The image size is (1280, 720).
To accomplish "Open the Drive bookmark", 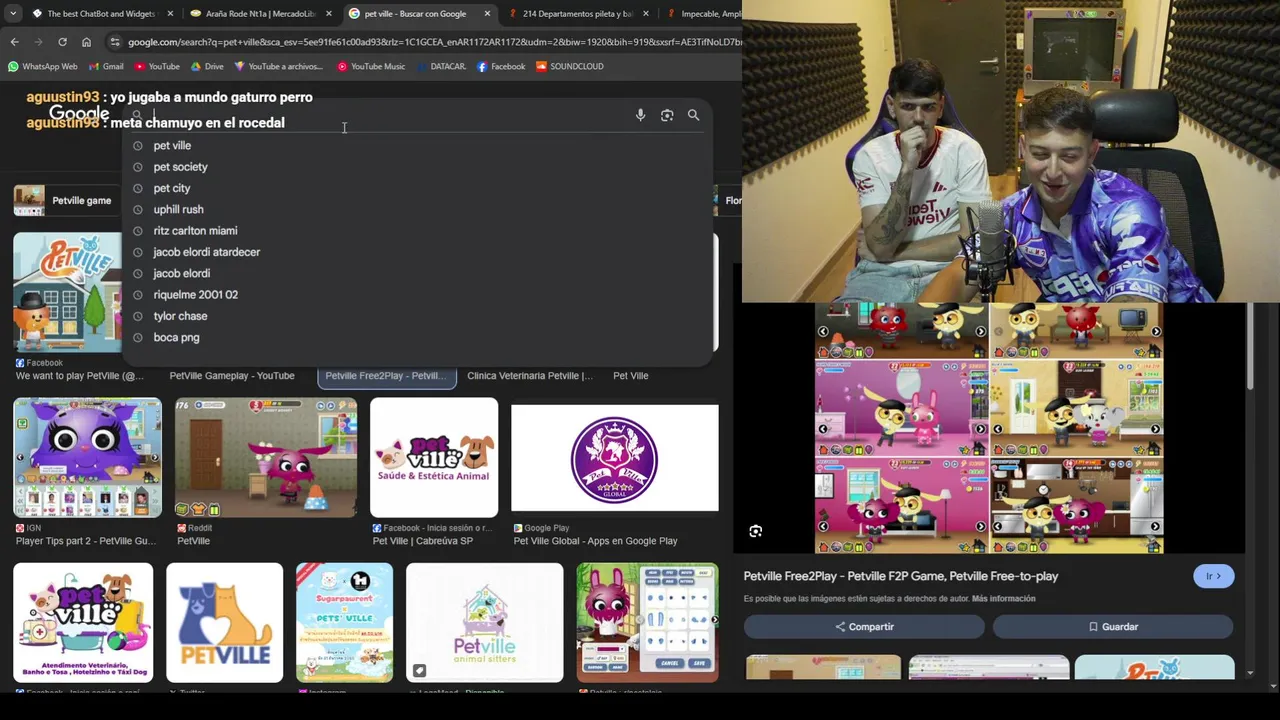I will [207, 66].
